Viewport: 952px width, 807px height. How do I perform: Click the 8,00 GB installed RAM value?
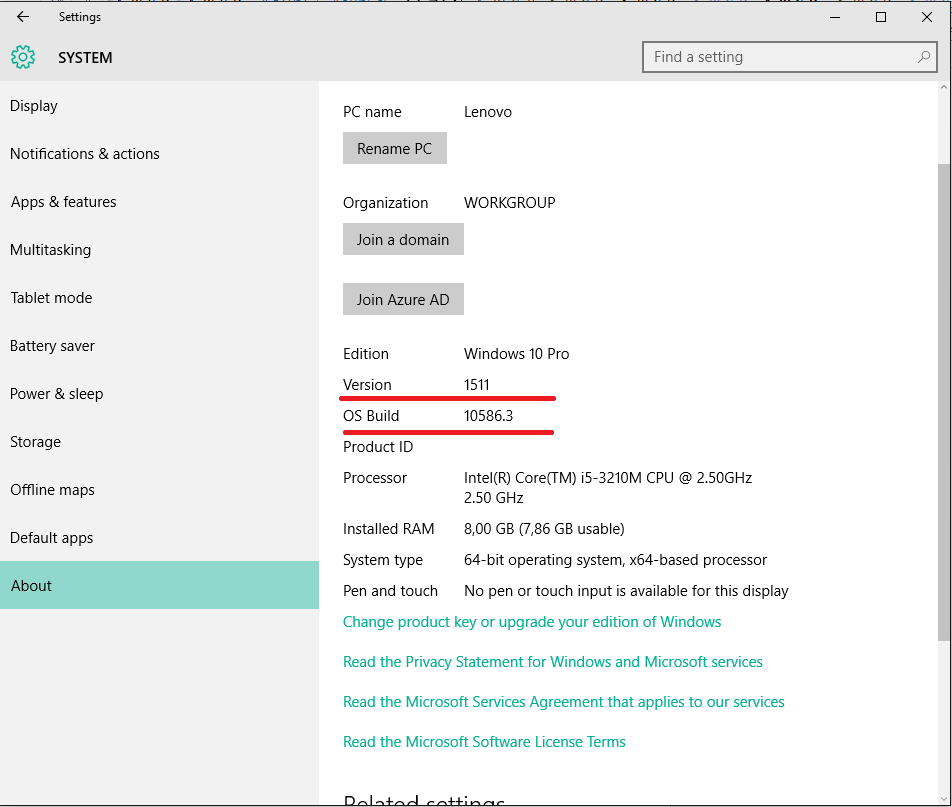click(544, 529)
